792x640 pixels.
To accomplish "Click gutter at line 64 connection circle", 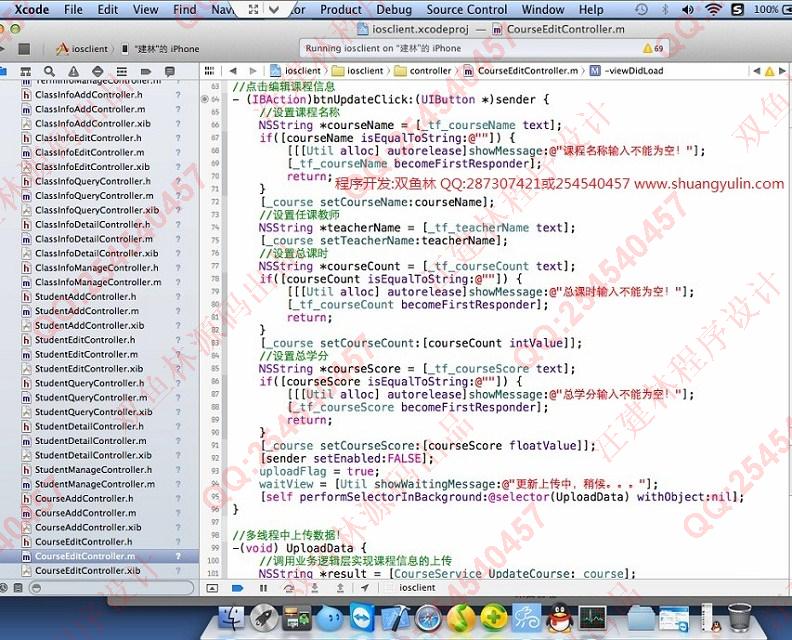I will point(205,100).
